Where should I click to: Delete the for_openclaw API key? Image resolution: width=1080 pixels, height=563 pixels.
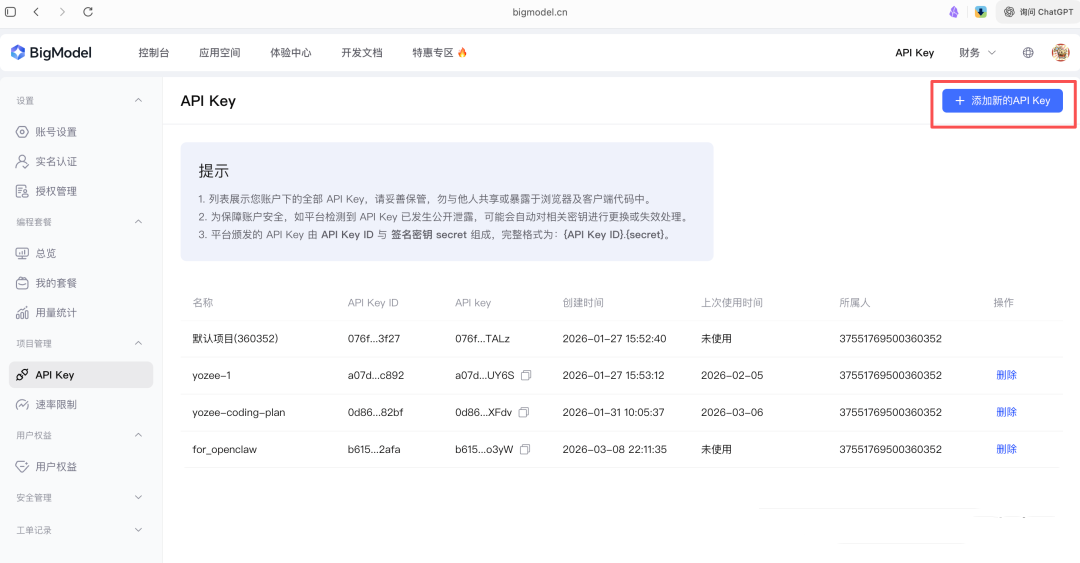(1006, 449)
